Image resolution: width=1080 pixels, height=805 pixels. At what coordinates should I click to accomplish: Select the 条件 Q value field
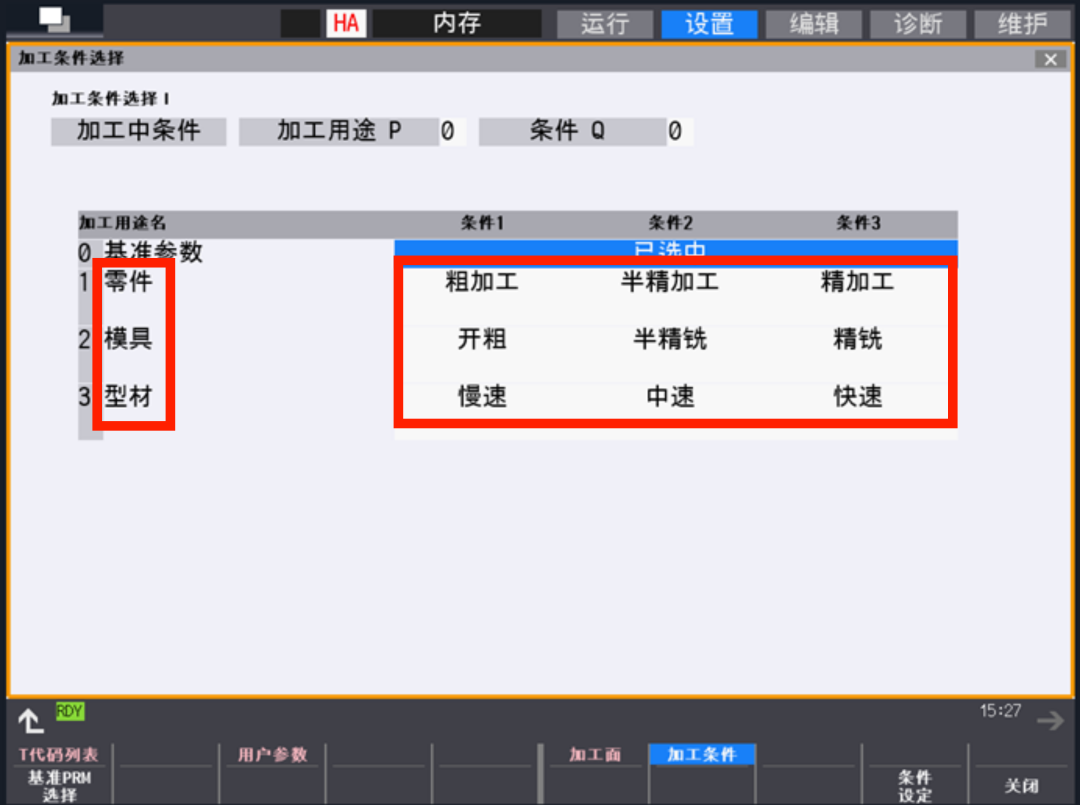point(679,131)
